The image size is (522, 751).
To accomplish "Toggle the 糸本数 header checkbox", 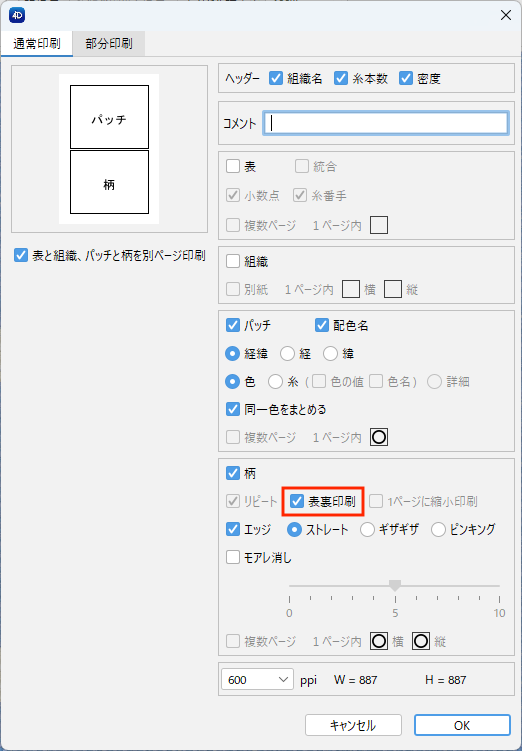I will click(340, 78).
